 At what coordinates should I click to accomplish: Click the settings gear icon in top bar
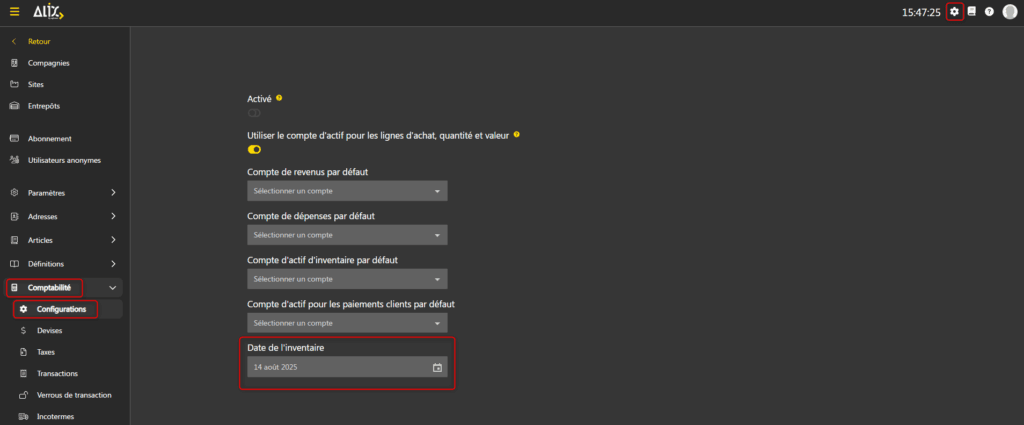click(954, 12)
